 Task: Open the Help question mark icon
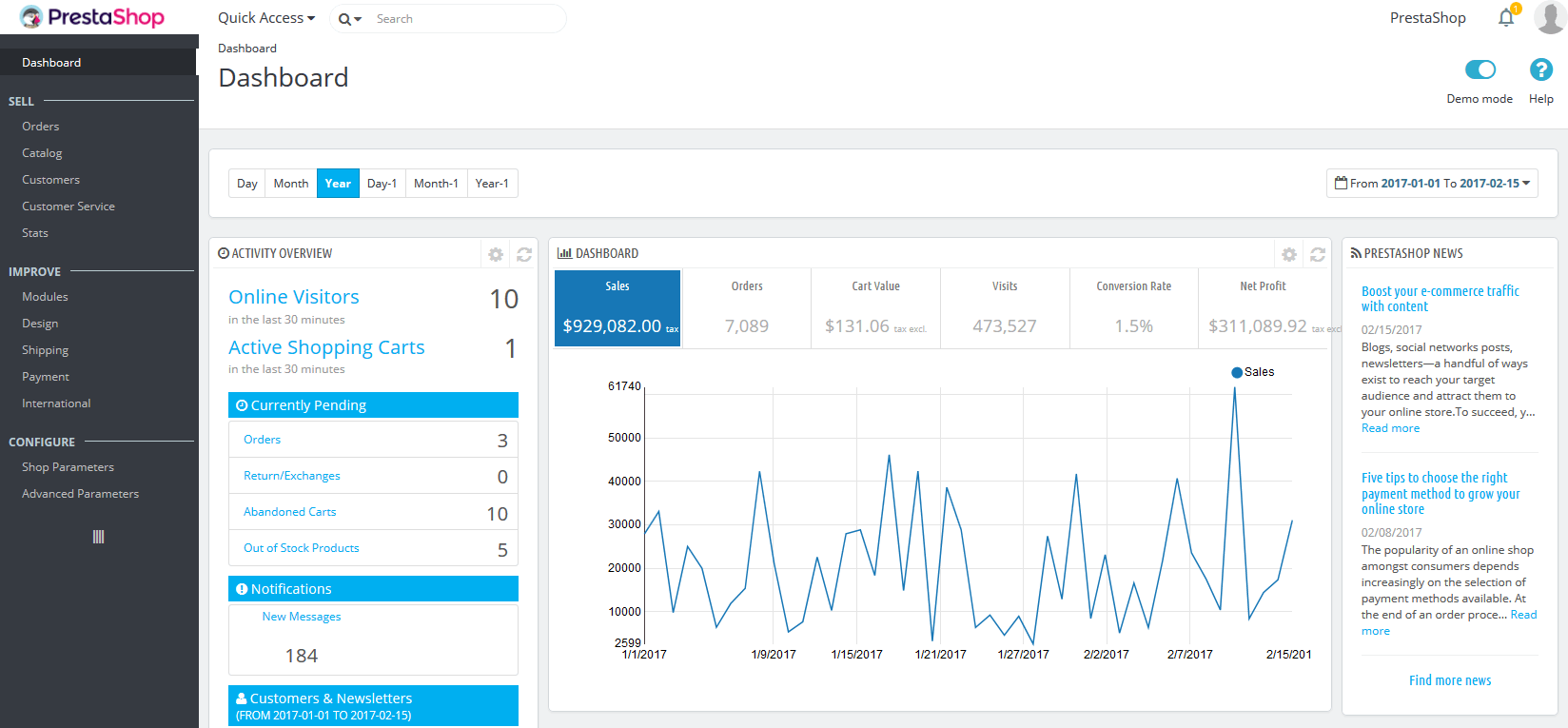1541,69
